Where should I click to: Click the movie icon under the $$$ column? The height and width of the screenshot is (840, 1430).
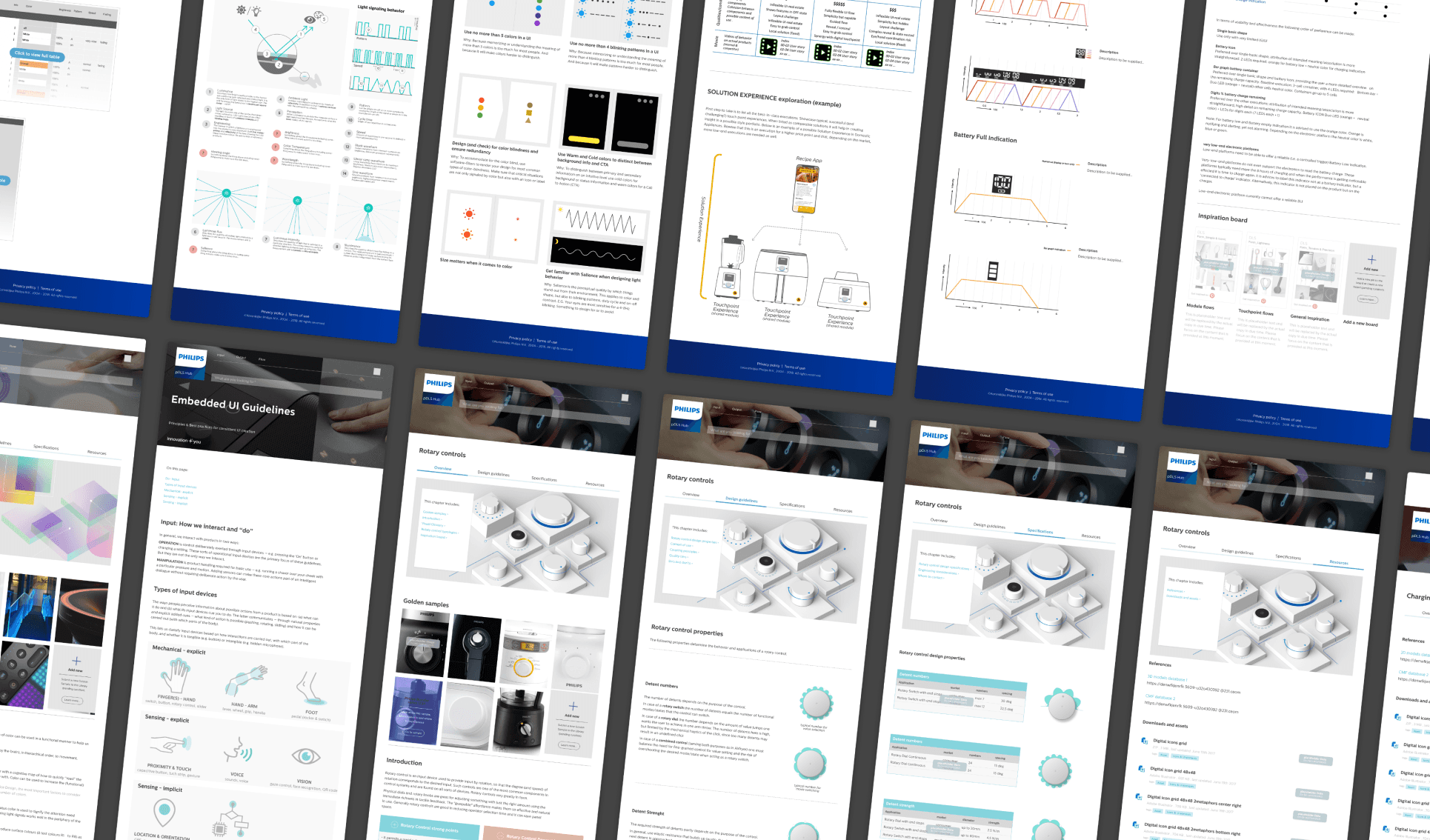pyautogui.click(x=874, y=58)
